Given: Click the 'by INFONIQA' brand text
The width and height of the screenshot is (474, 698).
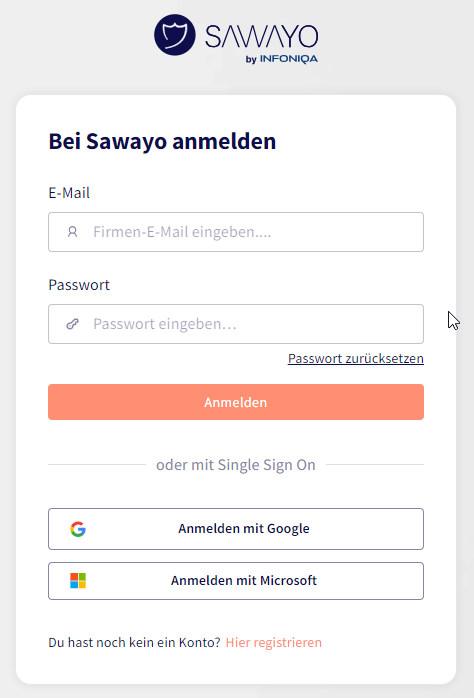Looking at the screenshot, I should (282, 59).
